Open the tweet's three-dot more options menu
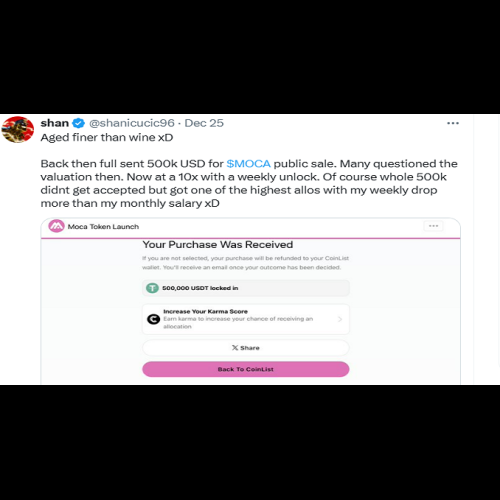 click(x=453, y=123)
